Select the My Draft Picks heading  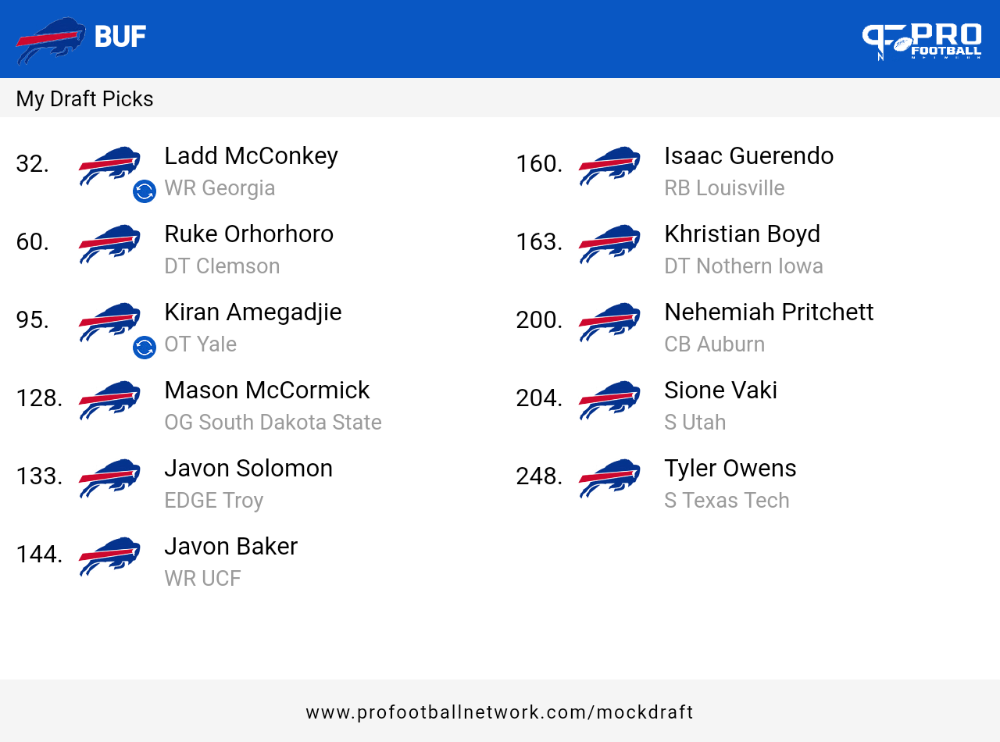(x=85, y=99)
